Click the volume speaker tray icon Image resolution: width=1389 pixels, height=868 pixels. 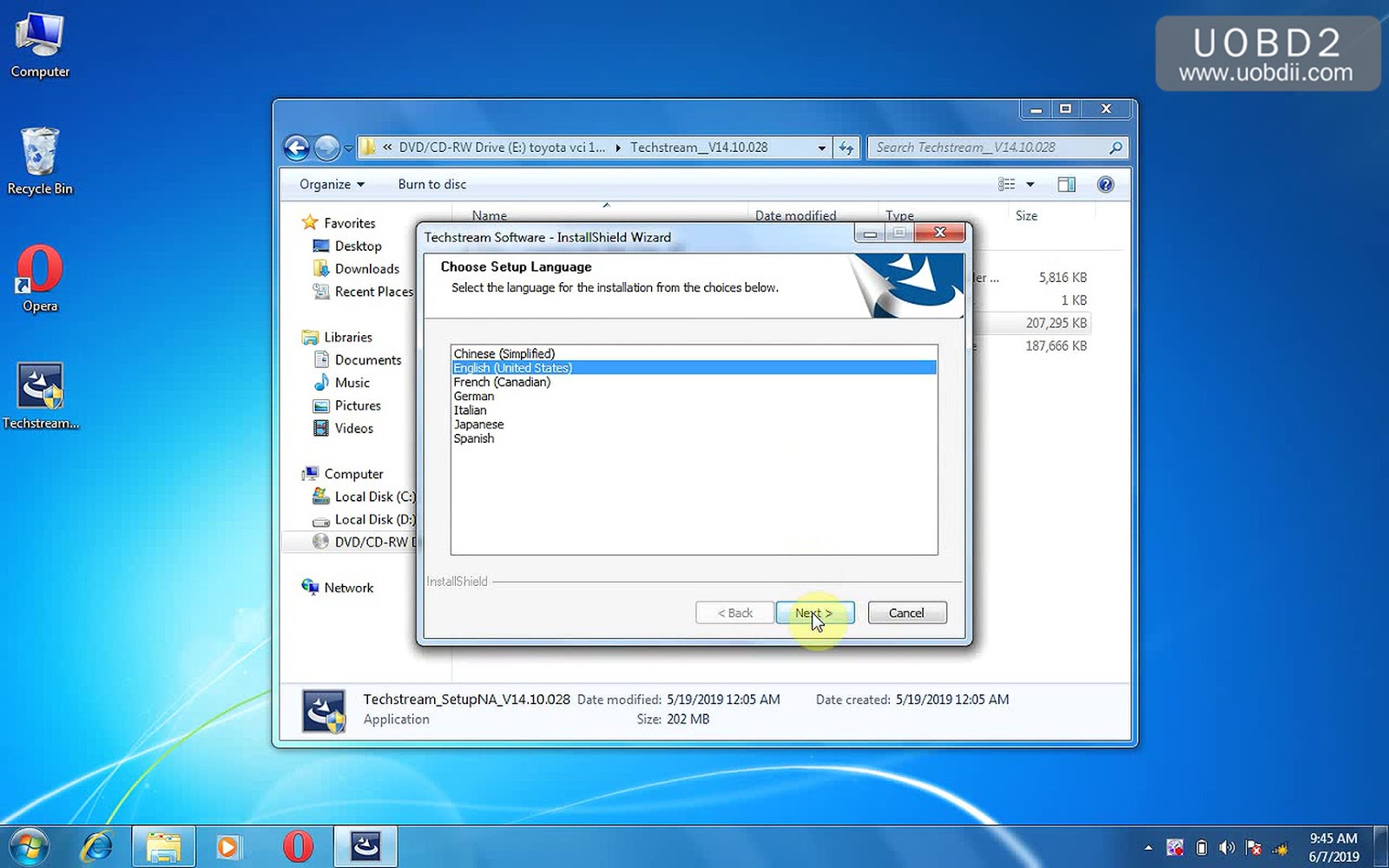tap(1227, 847)
